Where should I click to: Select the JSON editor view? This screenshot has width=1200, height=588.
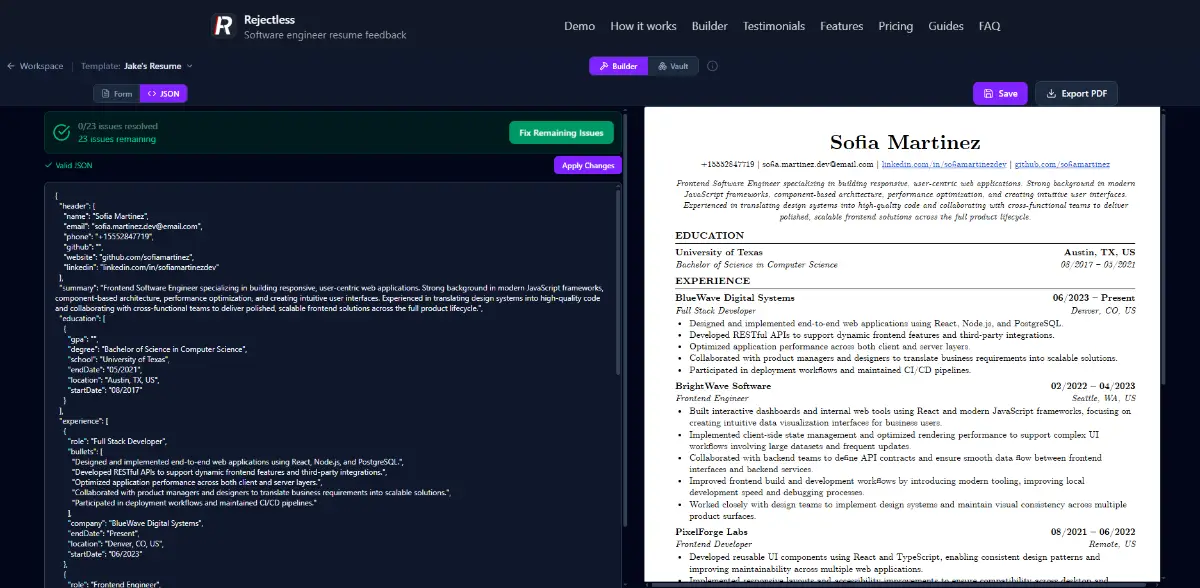coord(163,94)
